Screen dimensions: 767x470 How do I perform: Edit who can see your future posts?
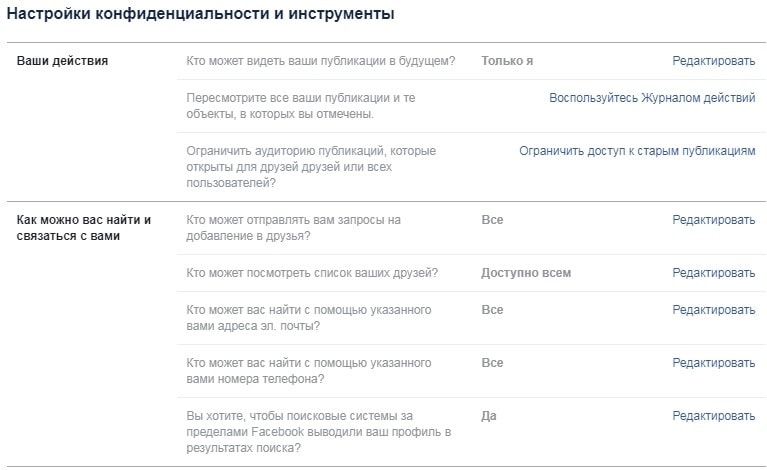tap(713, 61)
